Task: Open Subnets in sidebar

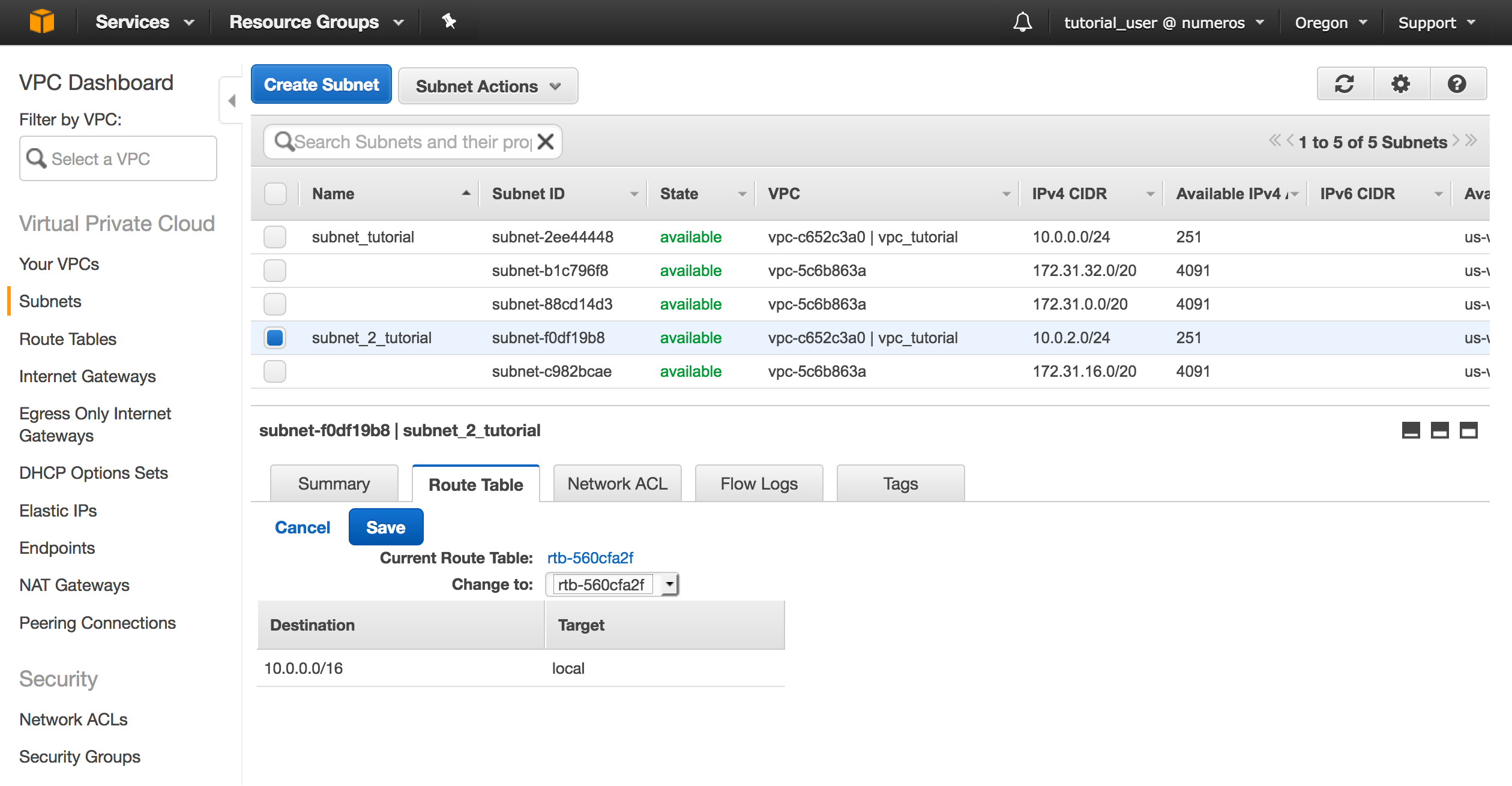Action: coord(50,301)
